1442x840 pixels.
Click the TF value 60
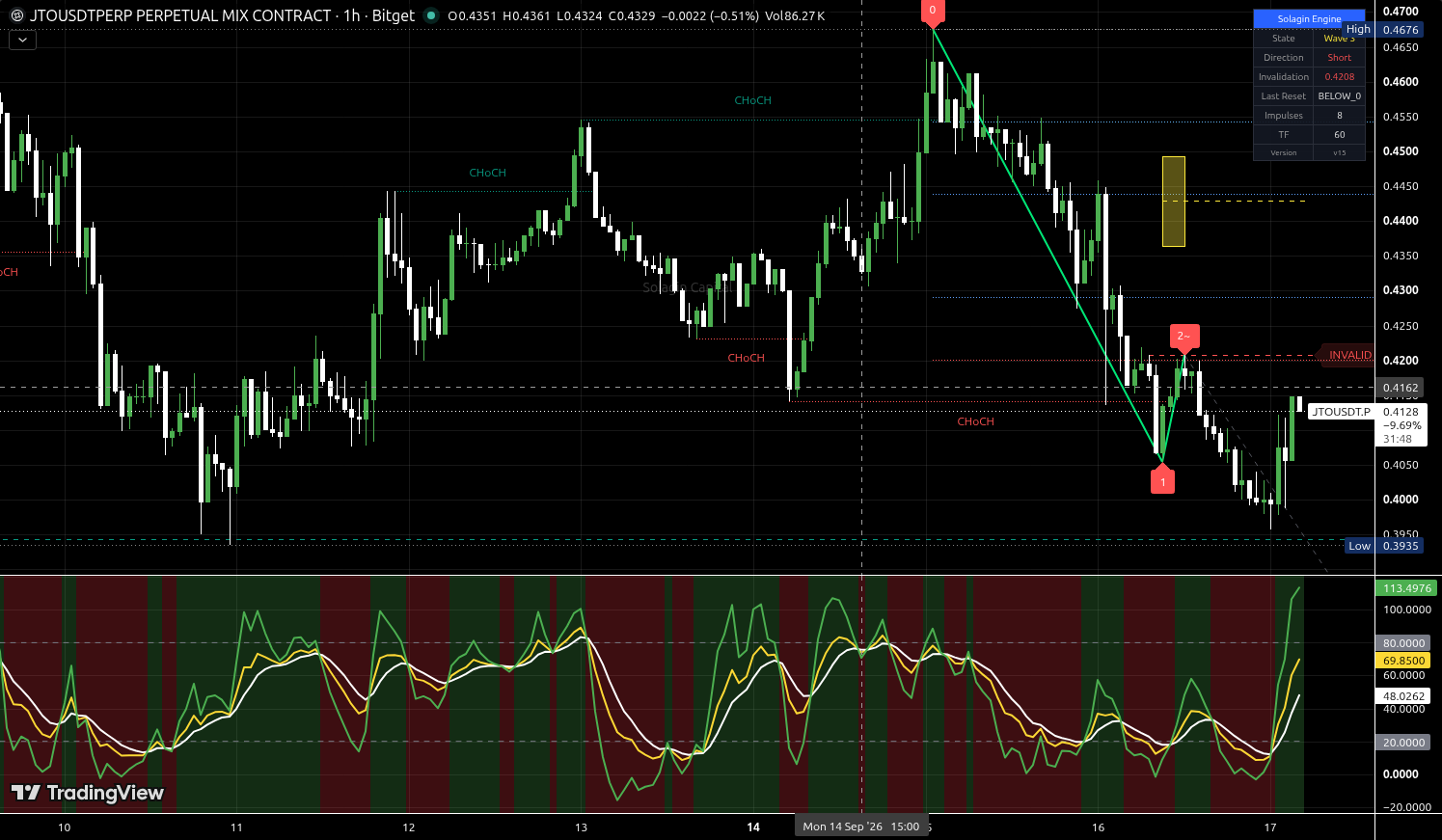coord(1339,135)
